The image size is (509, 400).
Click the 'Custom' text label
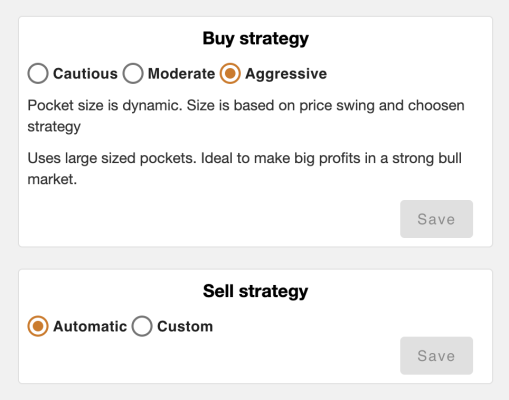185,326
